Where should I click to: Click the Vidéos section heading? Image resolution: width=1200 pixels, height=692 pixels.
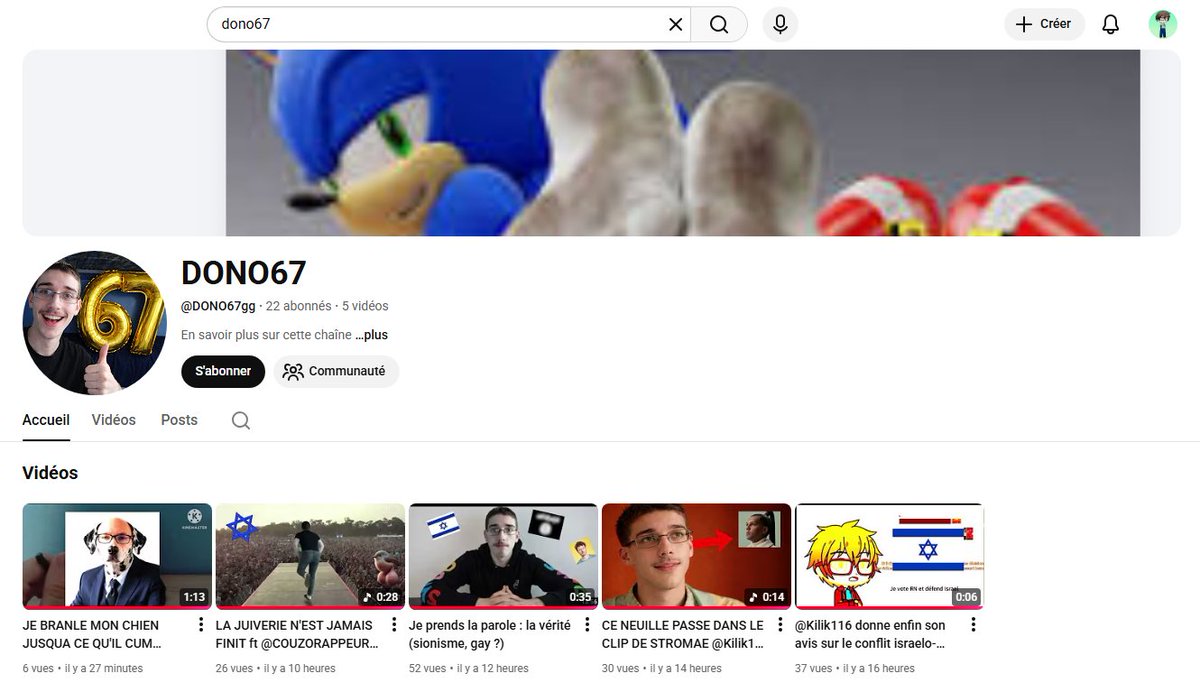(50, 473)
